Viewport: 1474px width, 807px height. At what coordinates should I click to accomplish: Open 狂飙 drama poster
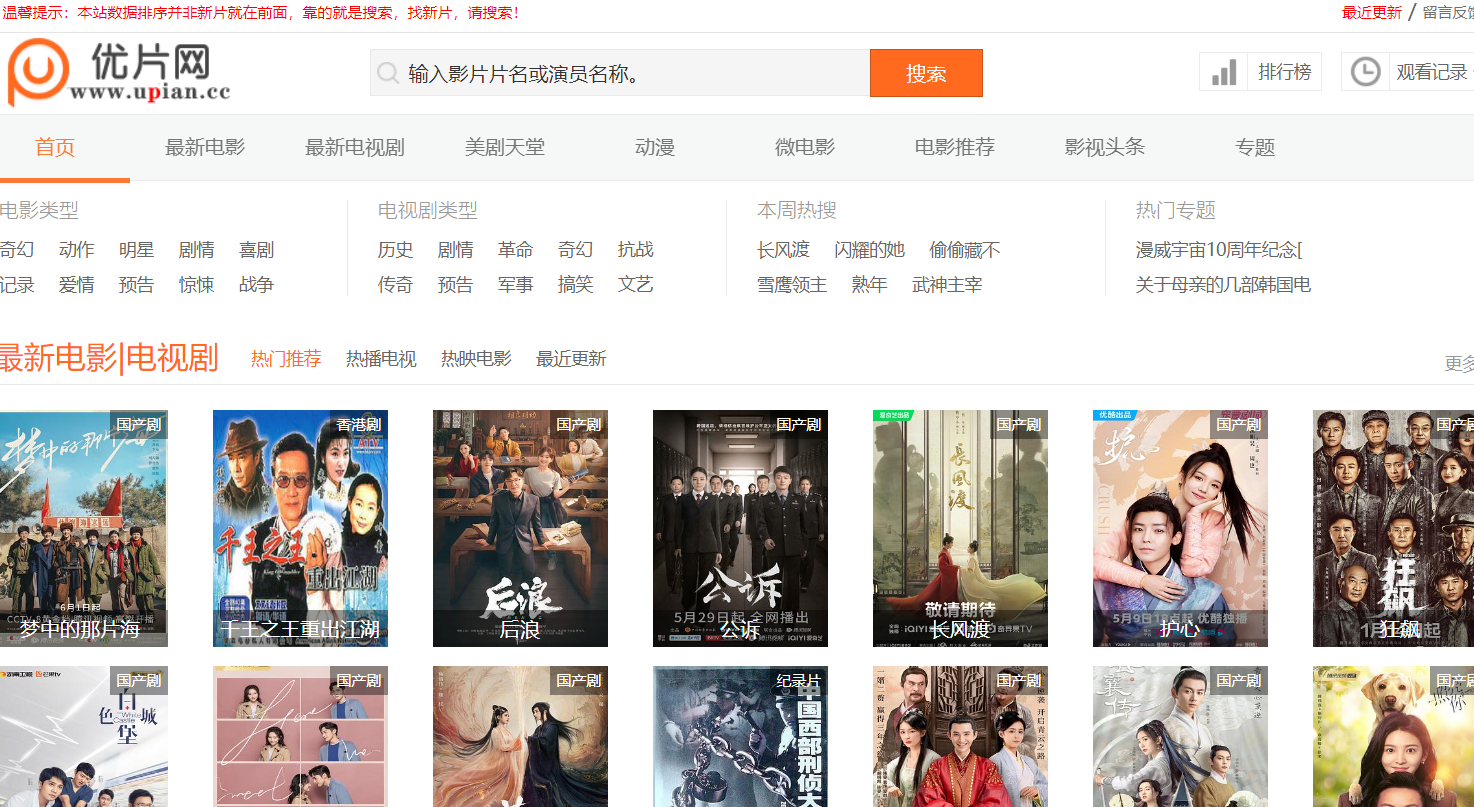[x=1394, y=528]
